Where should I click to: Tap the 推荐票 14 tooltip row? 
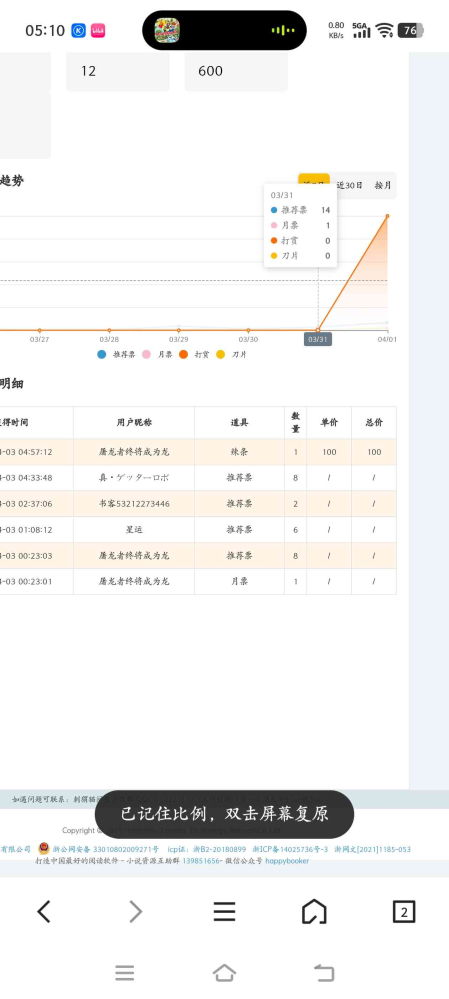pos(300,210)
